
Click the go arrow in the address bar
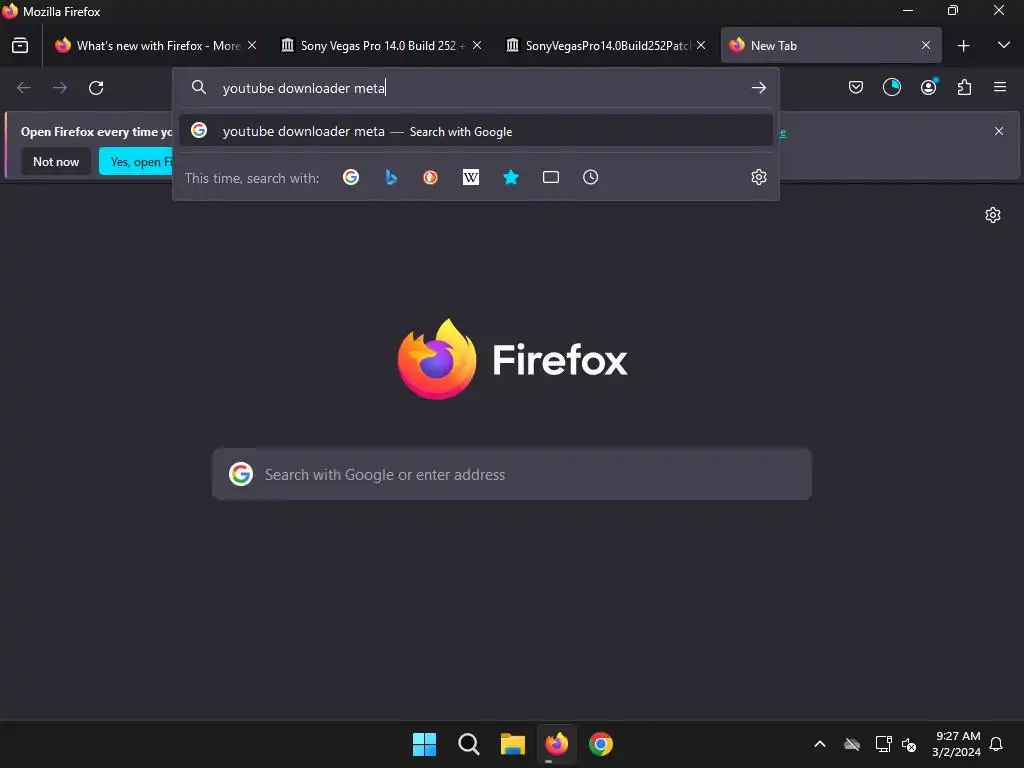click(758, 88)
